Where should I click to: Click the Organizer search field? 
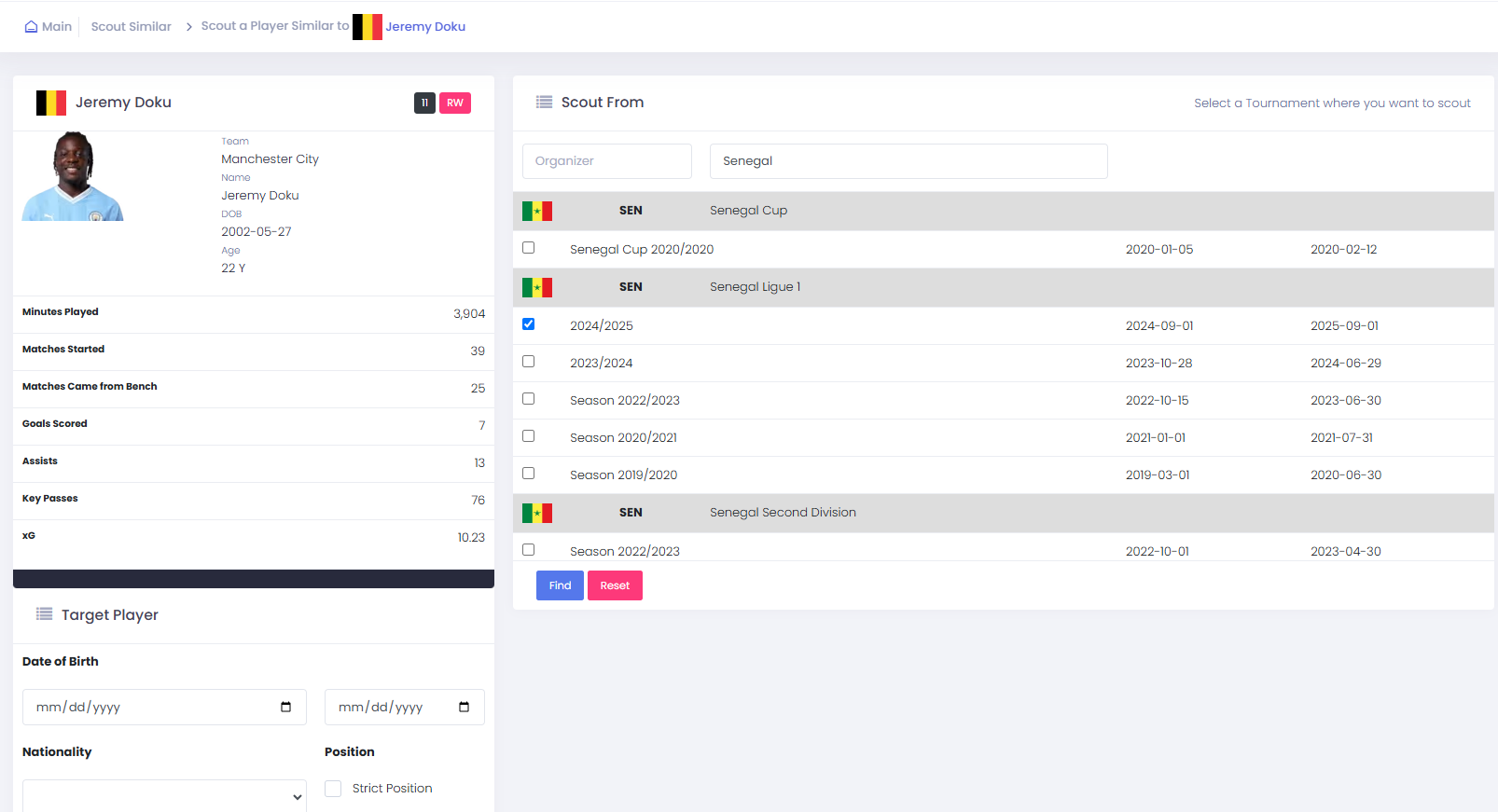[x=607, y=161]
